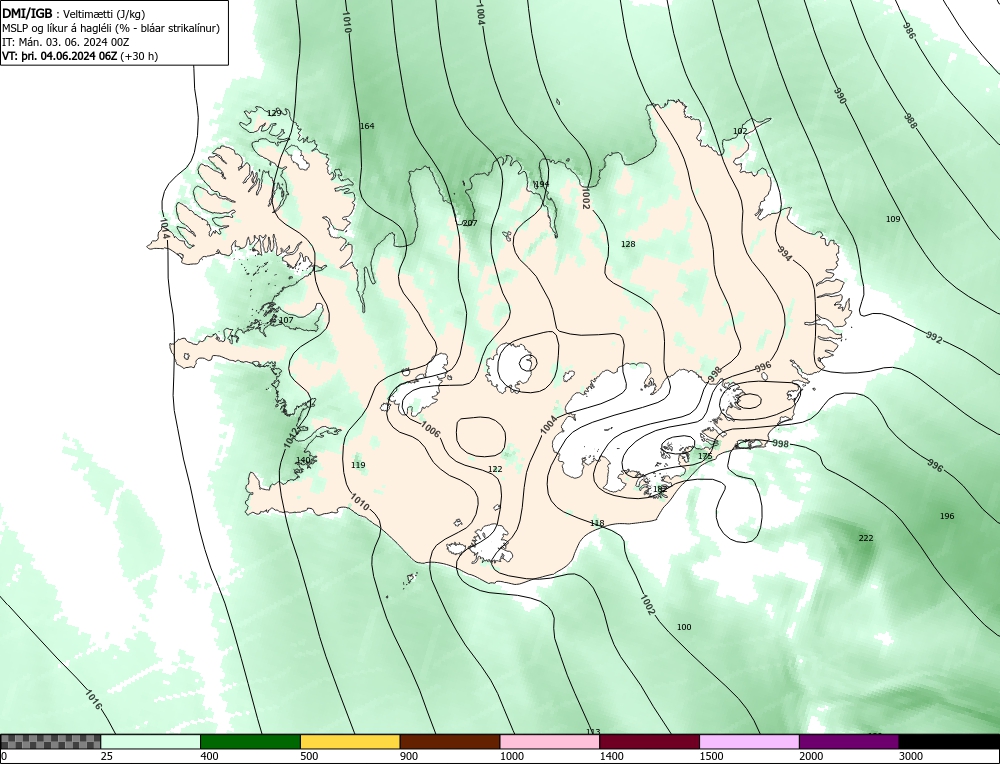
Task: Click the map value 109 offshore east
Action: point(893,219)
